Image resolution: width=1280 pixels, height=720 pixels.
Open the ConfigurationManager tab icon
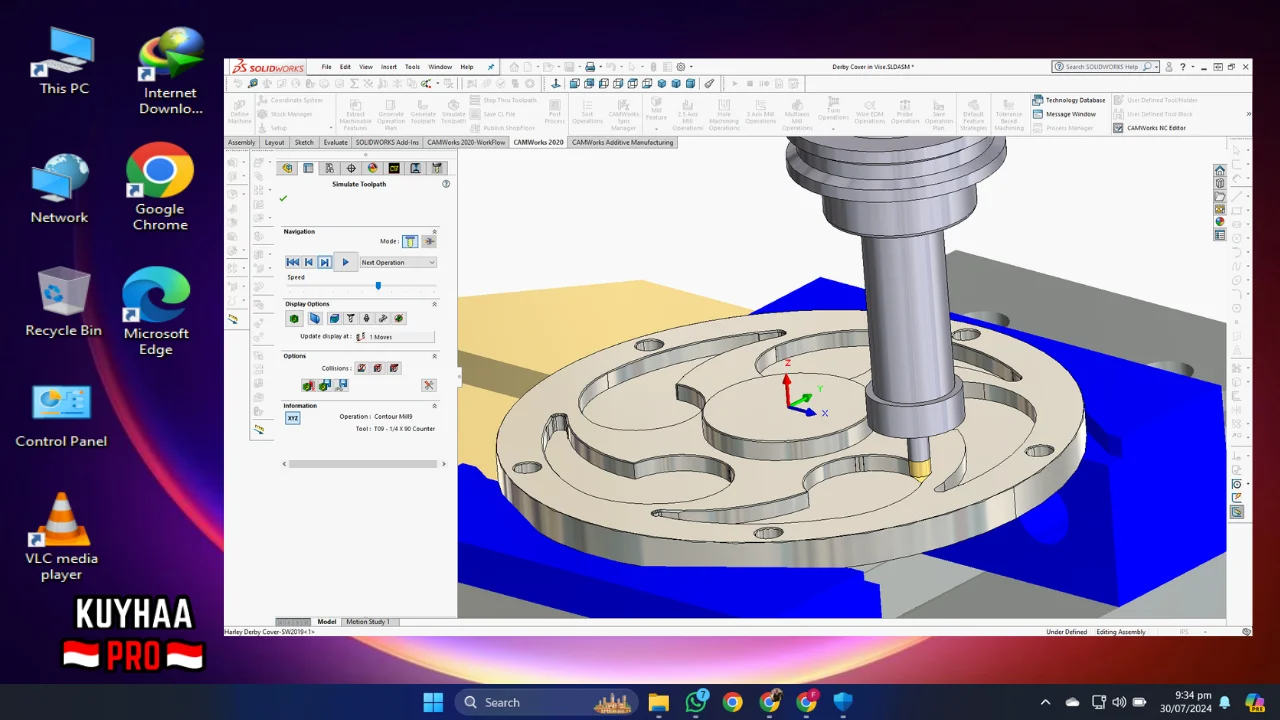tap(330, 168)
